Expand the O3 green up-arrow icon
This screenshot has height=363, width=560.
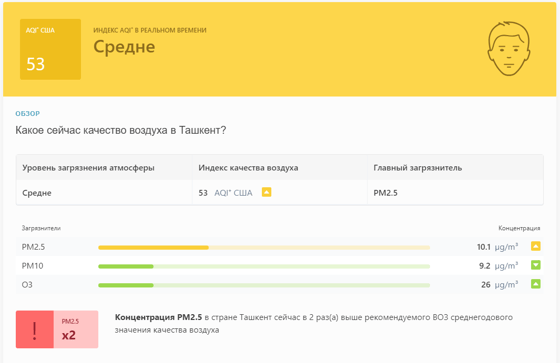535,284
